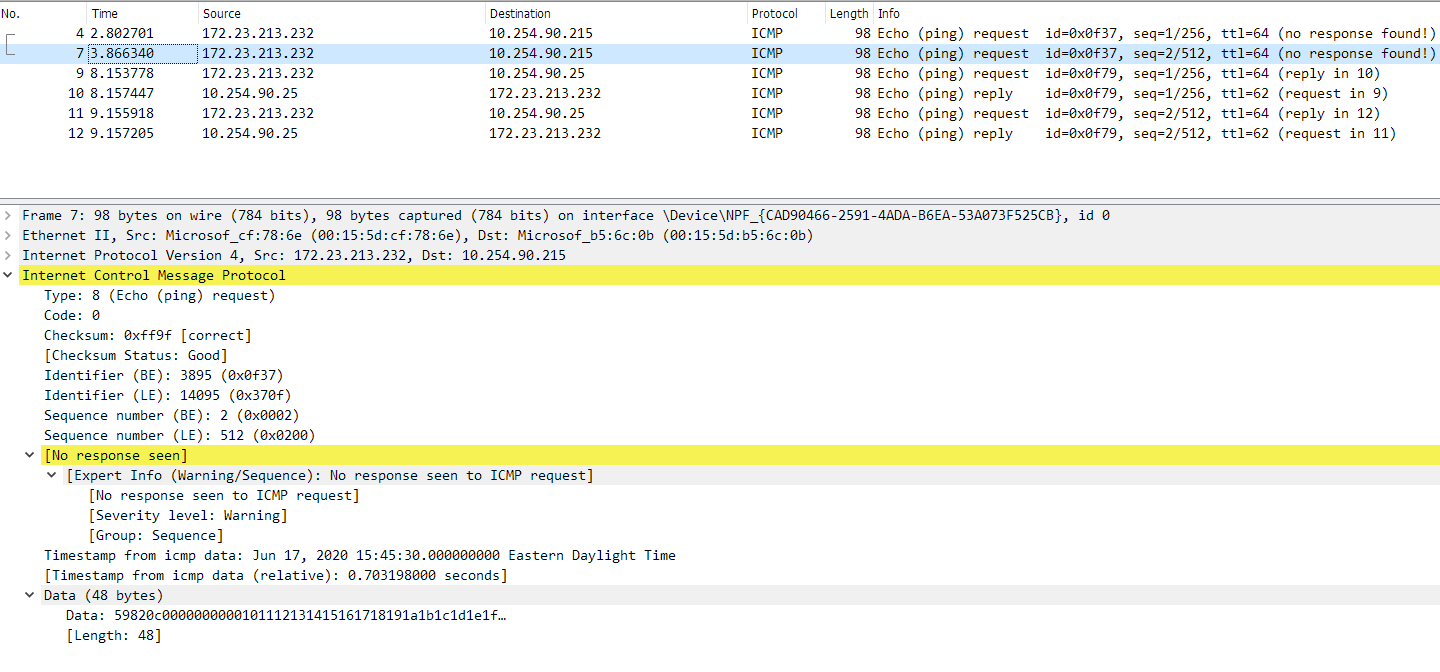This screenshot has height=672, width=1440.
Task: Collapse the Data (48 bytes) section
Action: (30, 595)
